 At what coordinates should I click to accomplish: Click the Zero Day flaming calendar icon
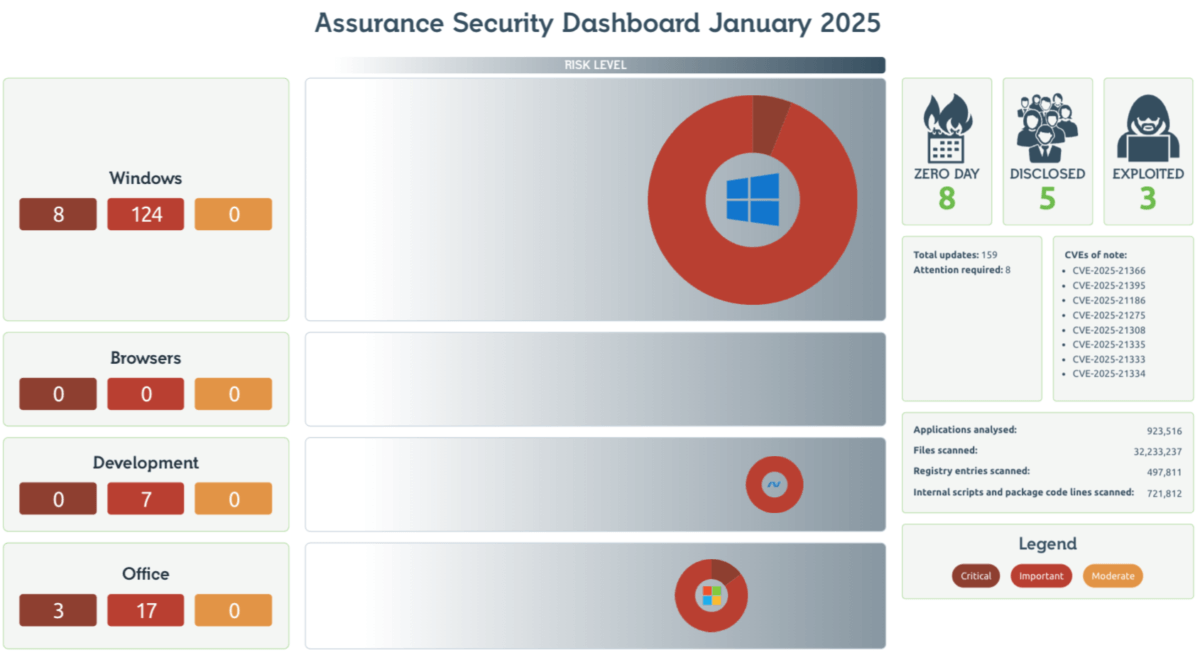pyautogui.click(x=946, y=128)
